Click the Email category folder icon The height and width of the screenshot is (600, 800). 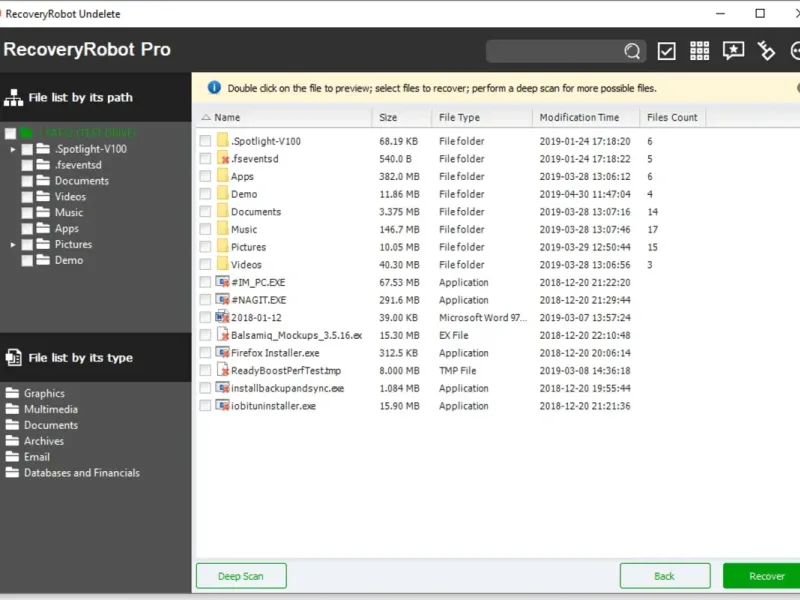click(12, 456)
